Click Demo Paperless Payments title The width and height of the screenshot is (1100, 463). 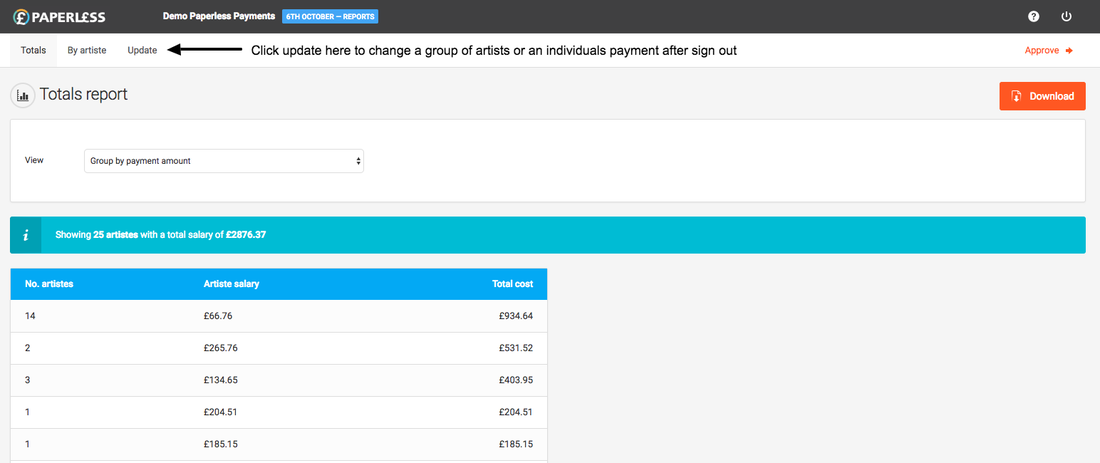pos(218,17)
